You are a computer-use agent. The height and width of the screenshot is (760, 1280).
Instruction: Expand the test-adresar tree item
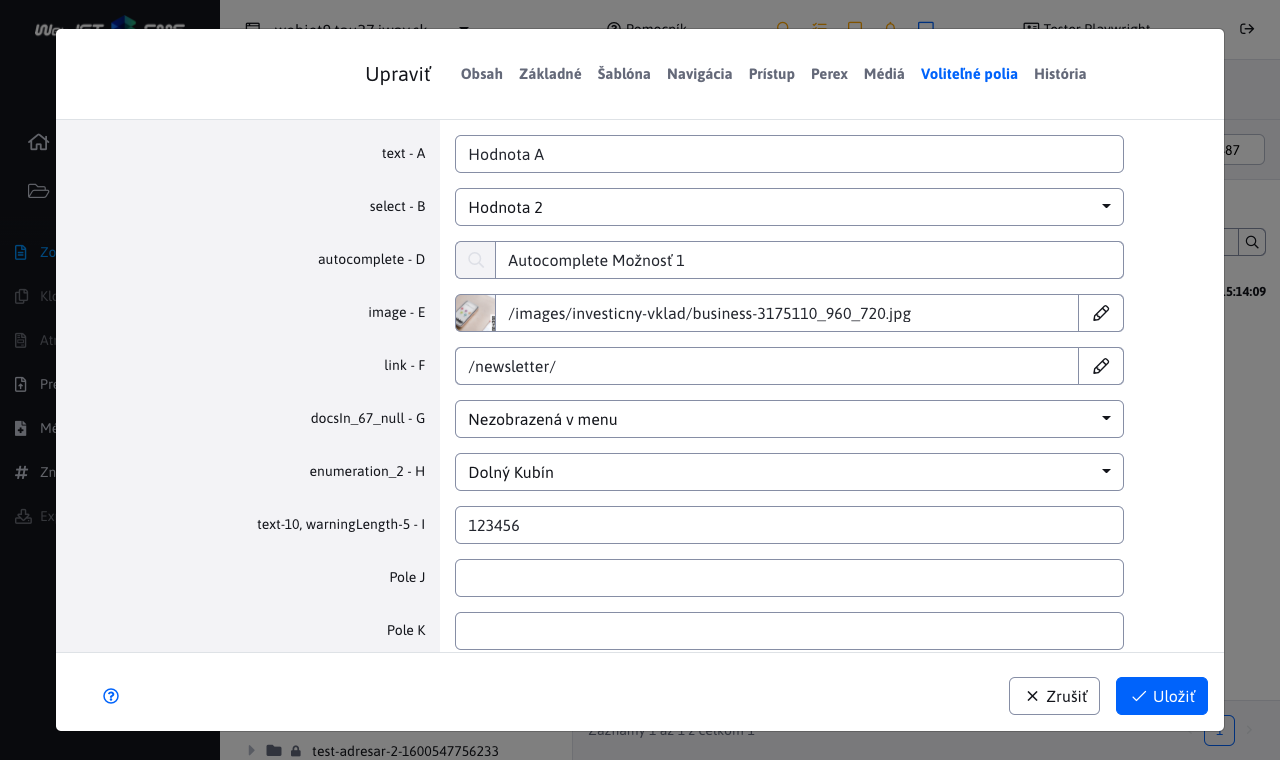[251, 750]
